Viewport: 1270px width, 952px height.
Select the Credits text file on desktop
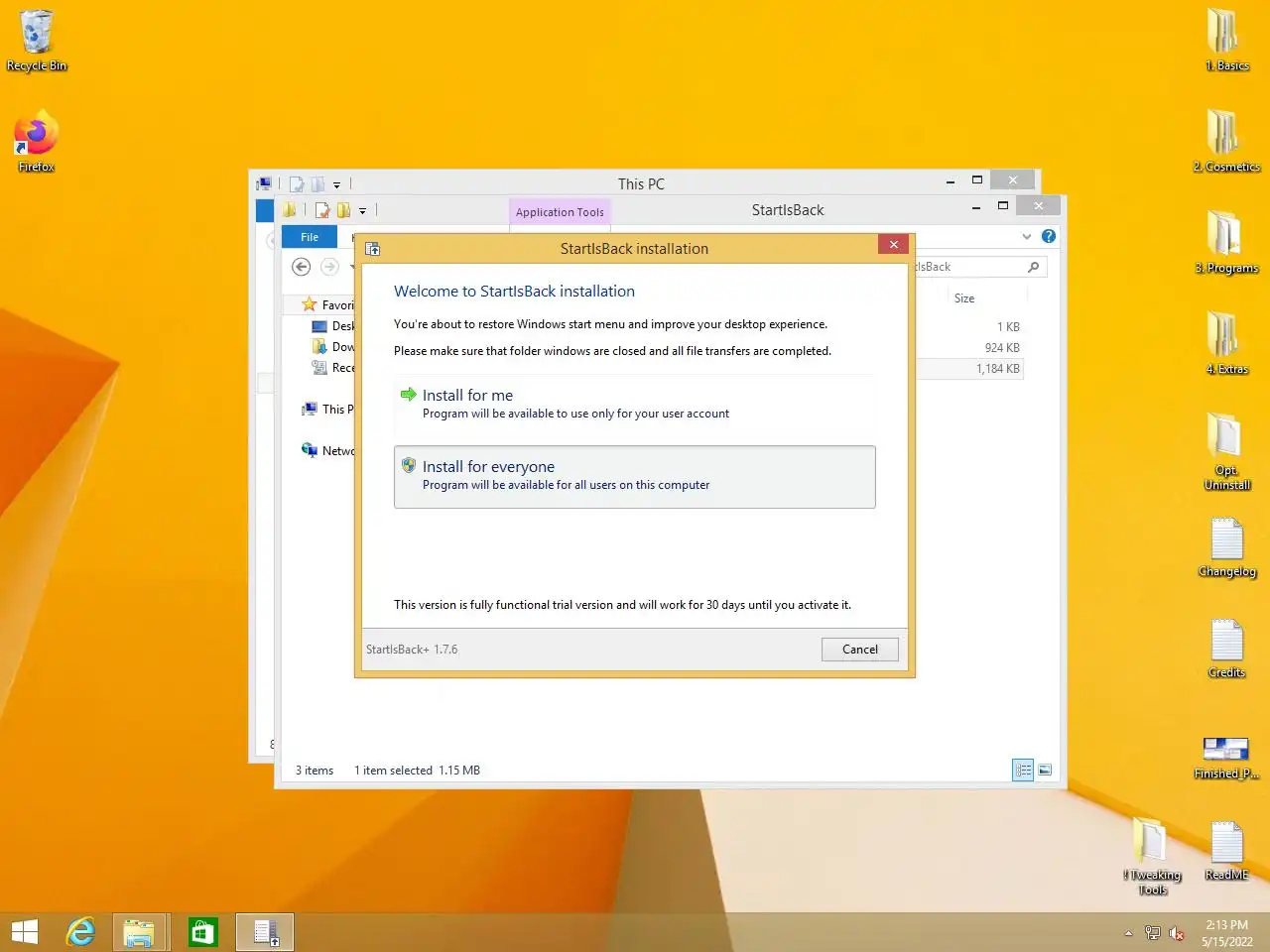1226,650
